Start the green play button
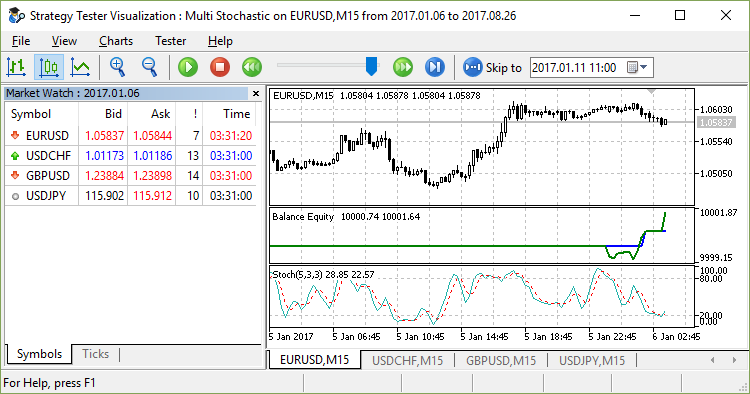Screen dimensions: 750x394 point(188,67)
